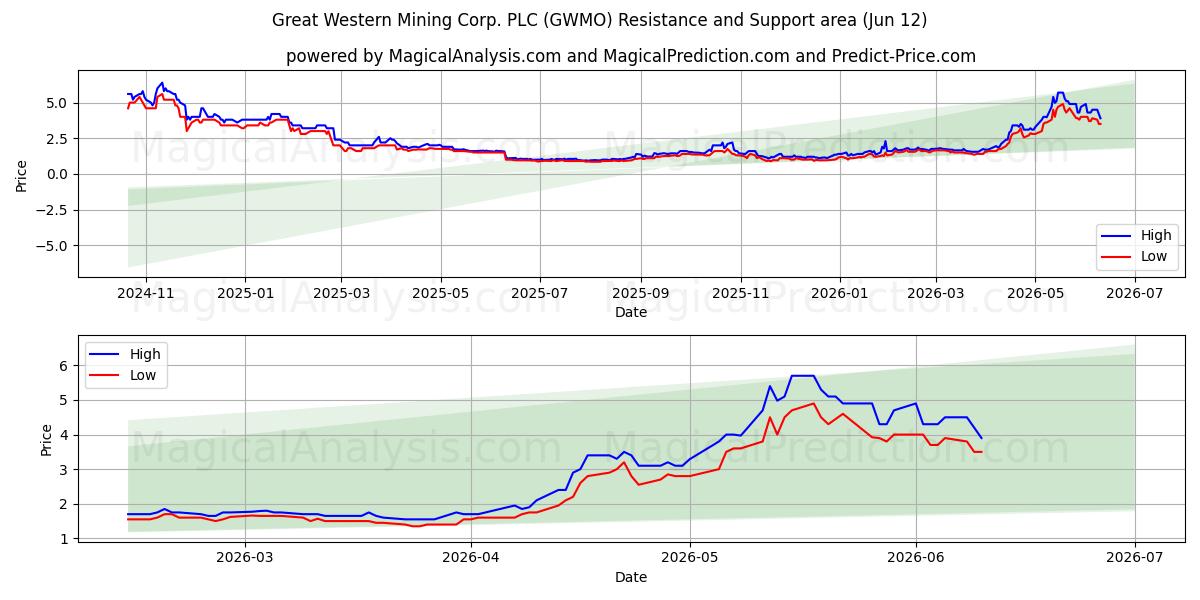
Task: Click the 'Price' y-axis title of bottom chart
Action: [47, 439]
